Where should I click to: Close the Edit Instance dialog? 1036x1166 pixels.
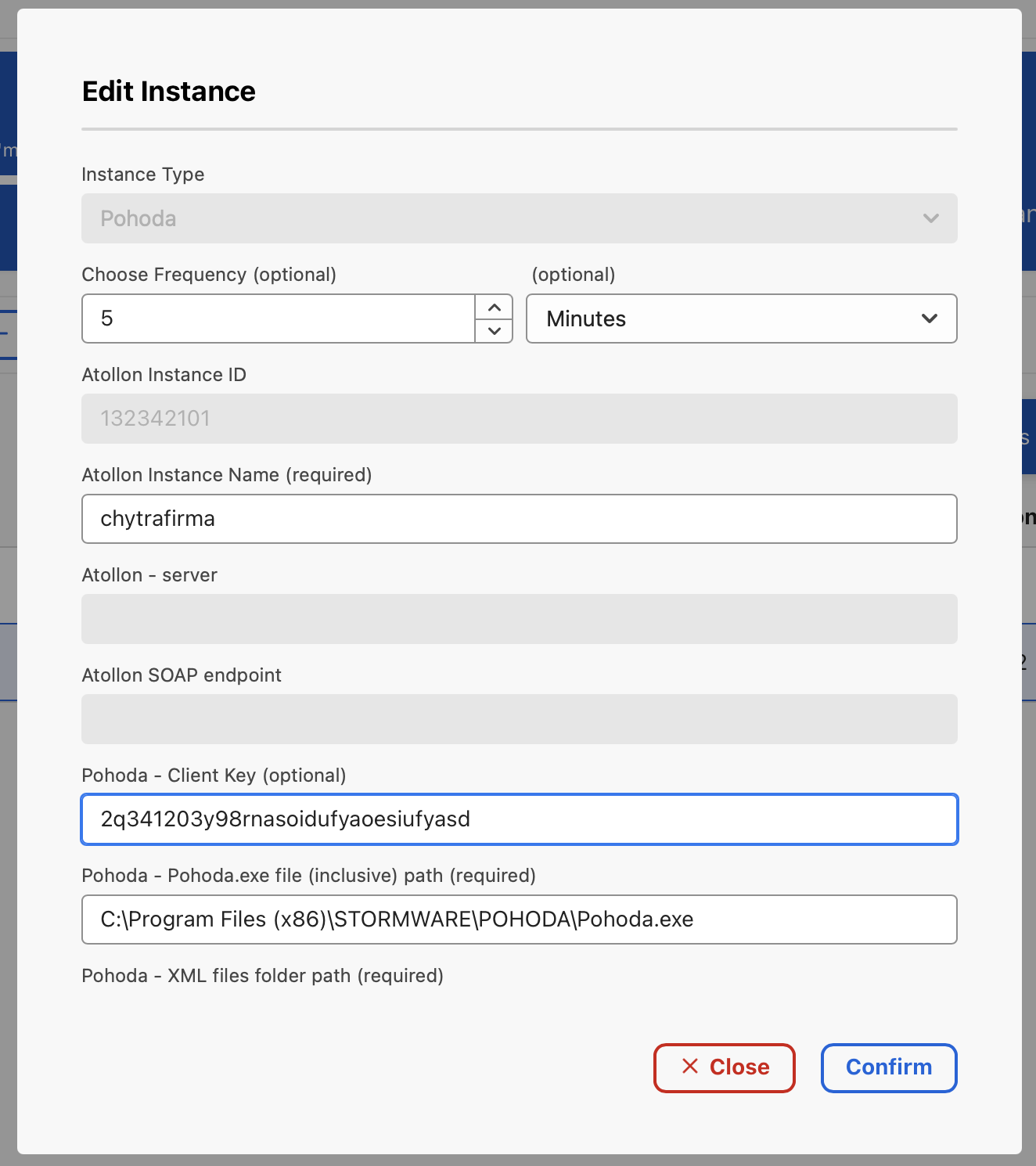(725, 1067)
